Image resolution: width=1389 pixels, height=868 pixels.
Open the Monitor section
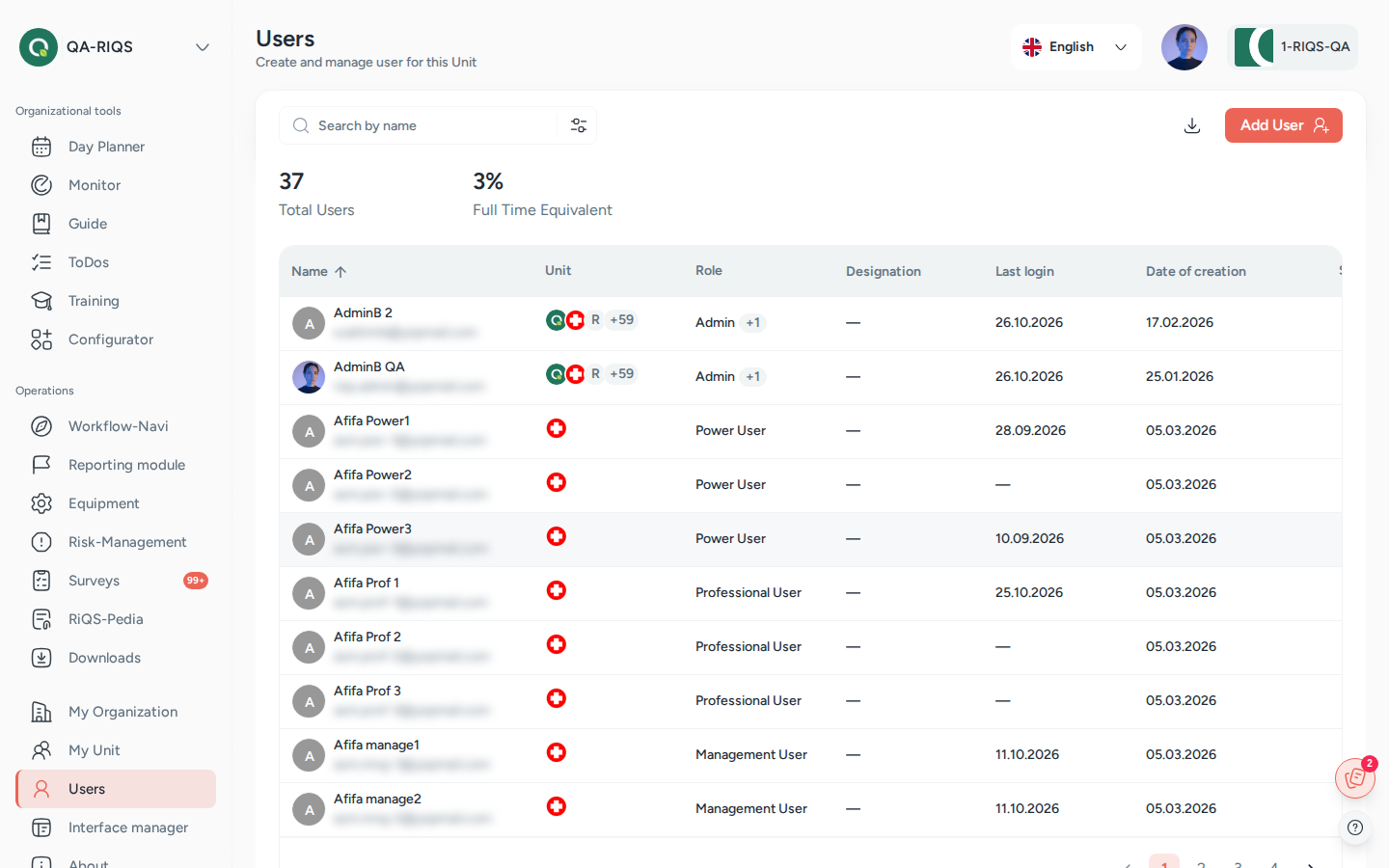click(116, 185)
